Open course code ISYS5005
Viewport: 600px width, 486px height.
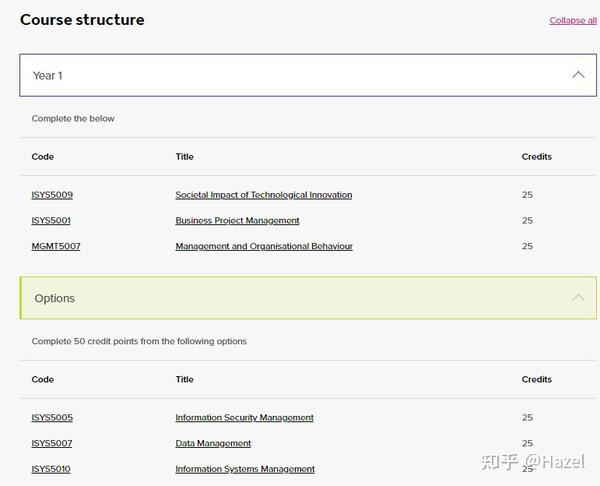[x=52, y=418]
